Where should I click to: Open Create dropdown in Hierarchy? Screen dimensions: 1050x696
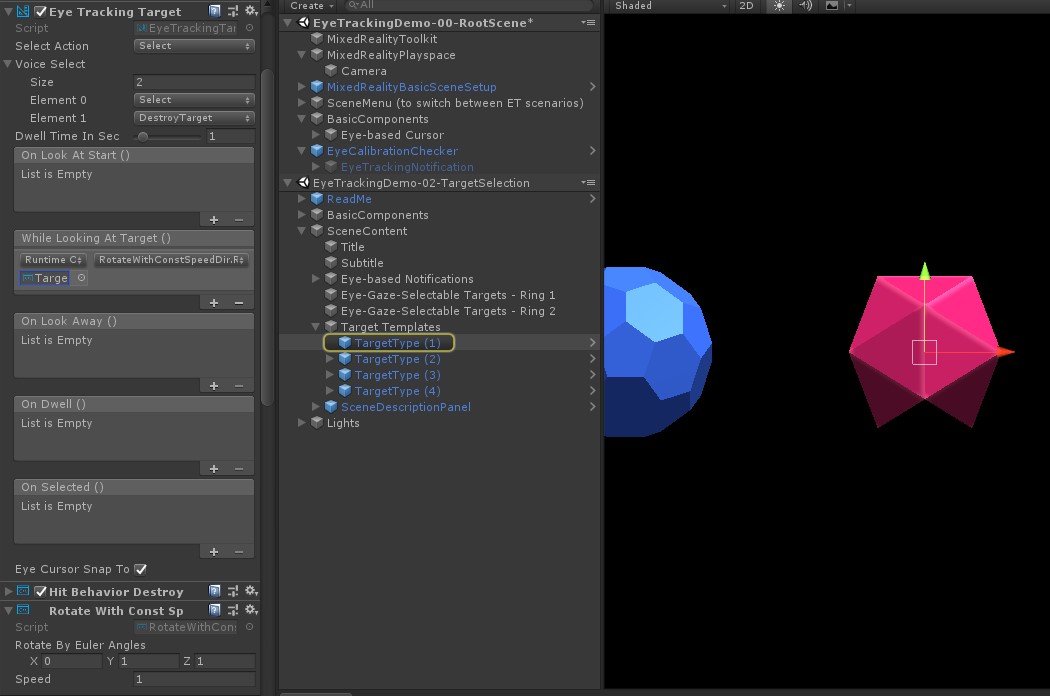[311, 5]
